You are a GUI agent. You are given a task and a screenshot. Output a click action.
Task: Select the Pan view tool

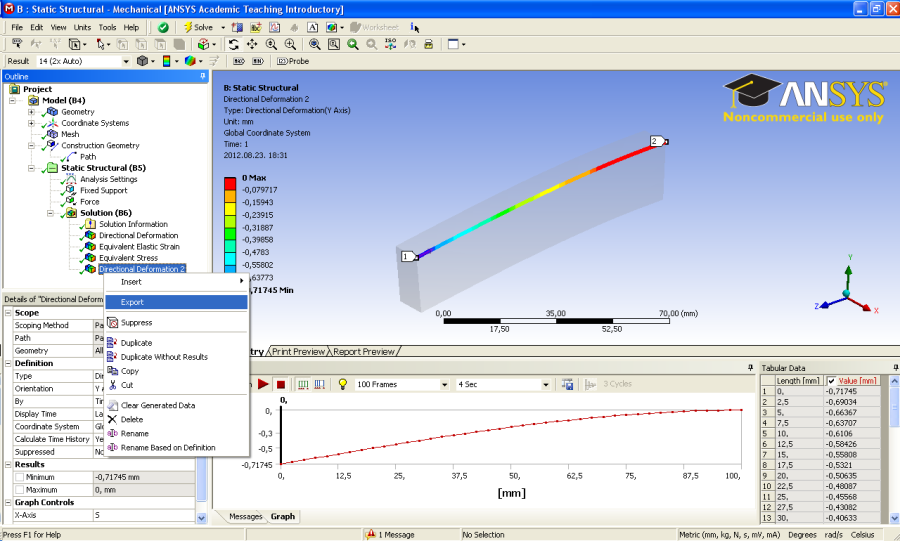pyautogui.click(x=252, y=44)
